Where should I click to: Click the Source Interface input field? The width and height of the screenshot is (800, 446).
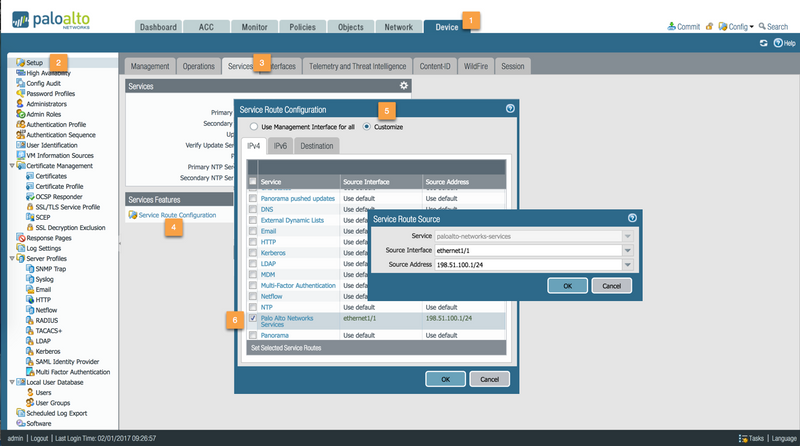(x=528, y=250)
